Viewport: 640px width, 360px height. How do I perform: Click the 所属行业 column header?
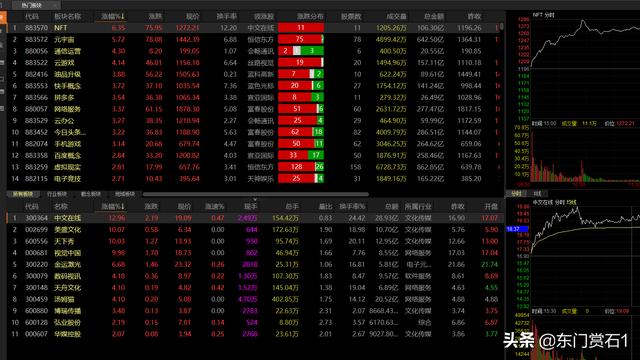418,207
